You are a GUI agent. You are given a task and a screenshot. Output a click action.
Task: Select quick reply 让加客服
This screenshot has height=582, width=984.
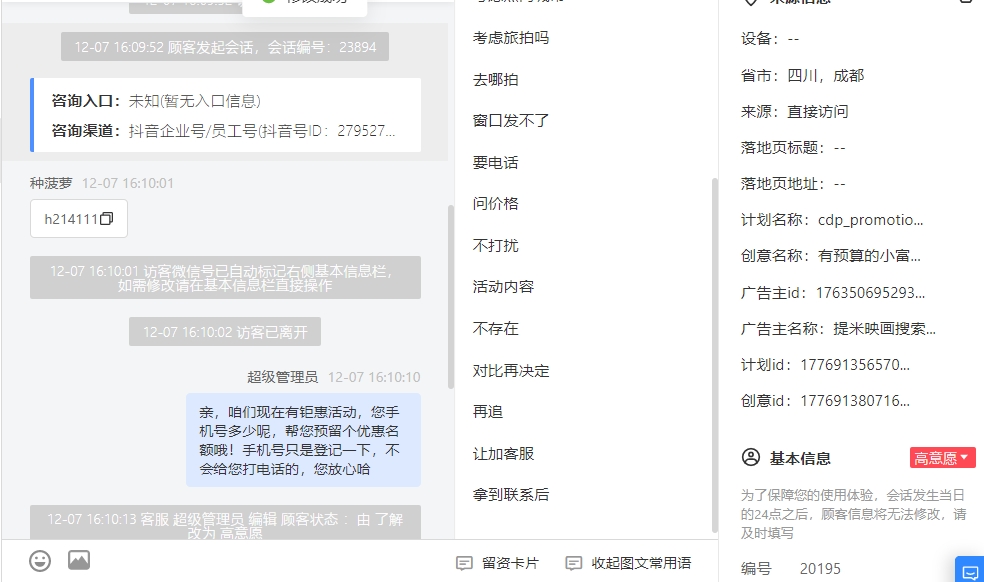click(503, 453)
